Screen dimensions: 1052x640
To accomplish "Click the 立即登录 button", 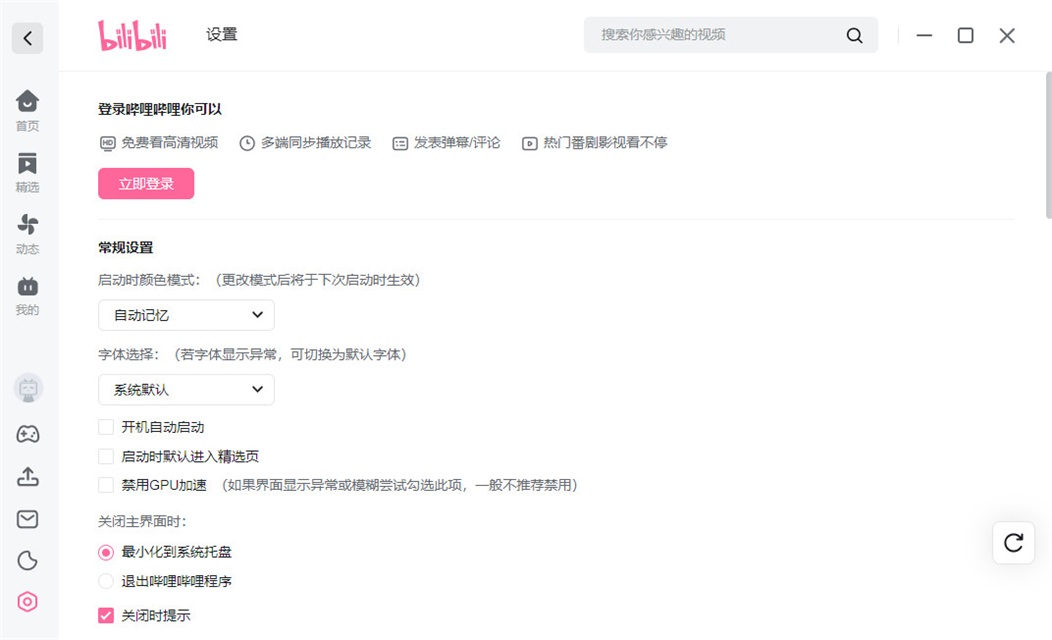I will pyautogui.click(x=146, y=184).
